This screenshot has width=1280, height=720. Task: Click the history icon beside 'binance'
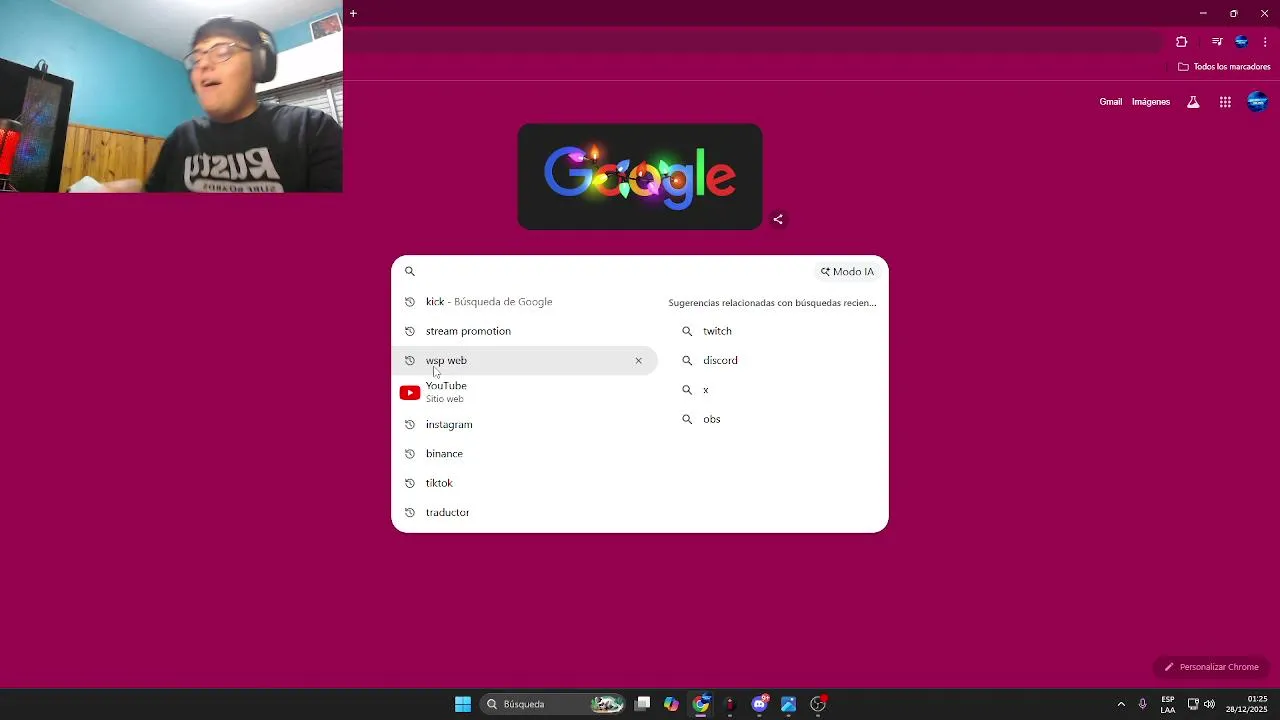(409, 454)
